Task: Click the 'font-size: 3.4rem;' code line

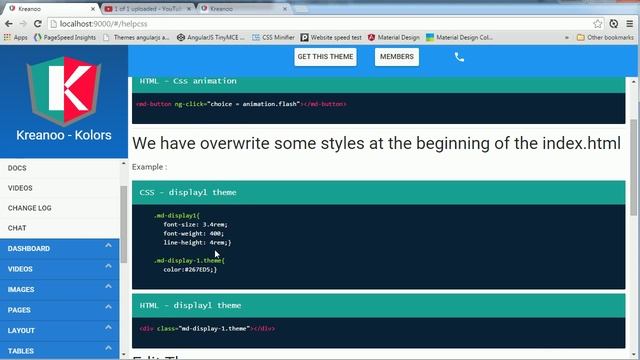Action: 196,224
